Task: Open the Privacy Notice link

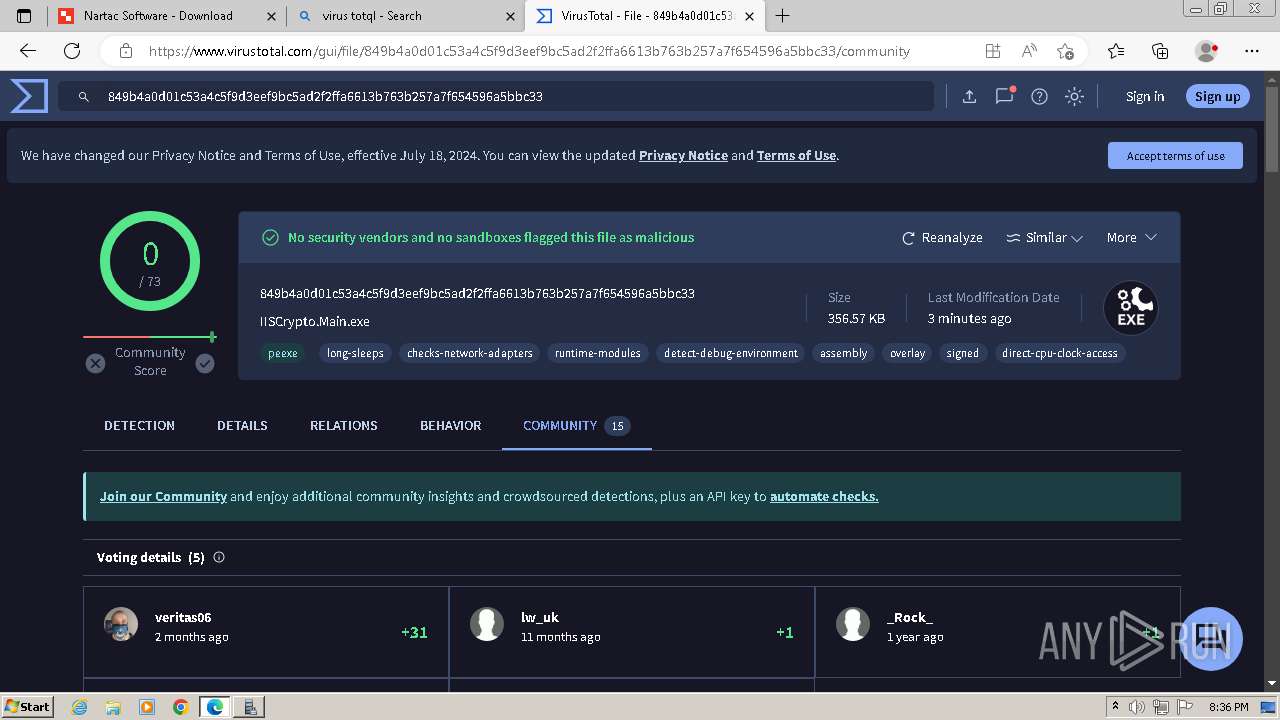Action: point(683,156)
